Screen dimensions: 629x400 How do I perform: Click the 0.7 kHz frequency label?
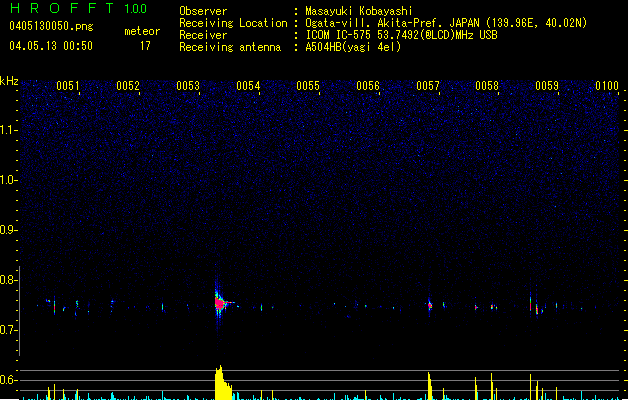point(7,330)
